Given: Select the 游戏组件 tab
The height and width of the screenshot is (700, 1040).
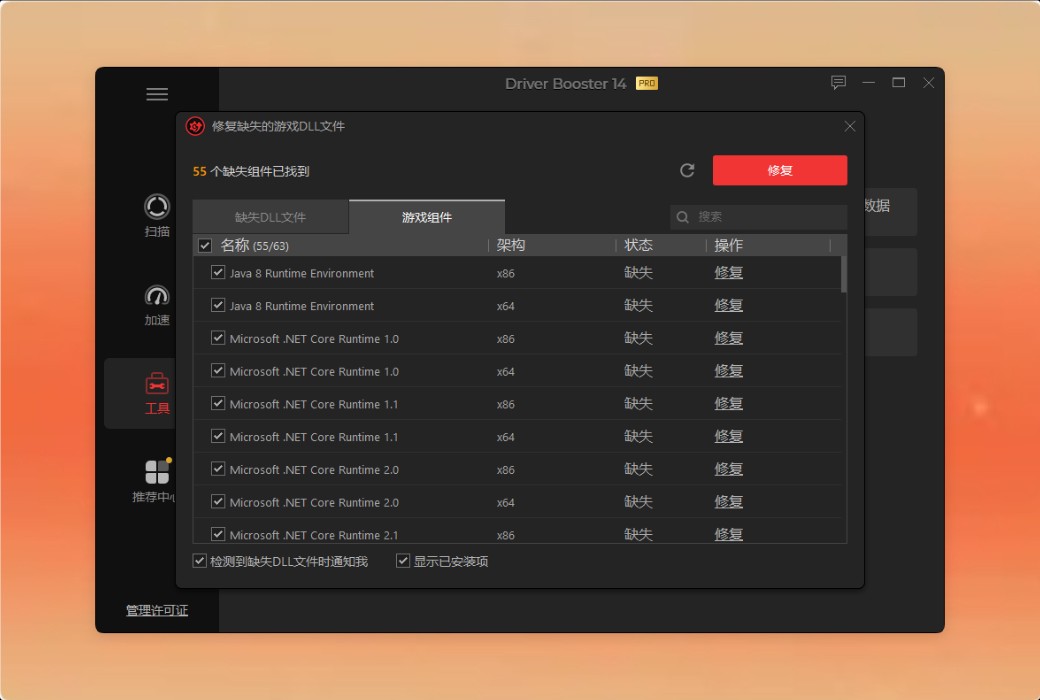Looking at the screenshot, I should pos(426,217).
